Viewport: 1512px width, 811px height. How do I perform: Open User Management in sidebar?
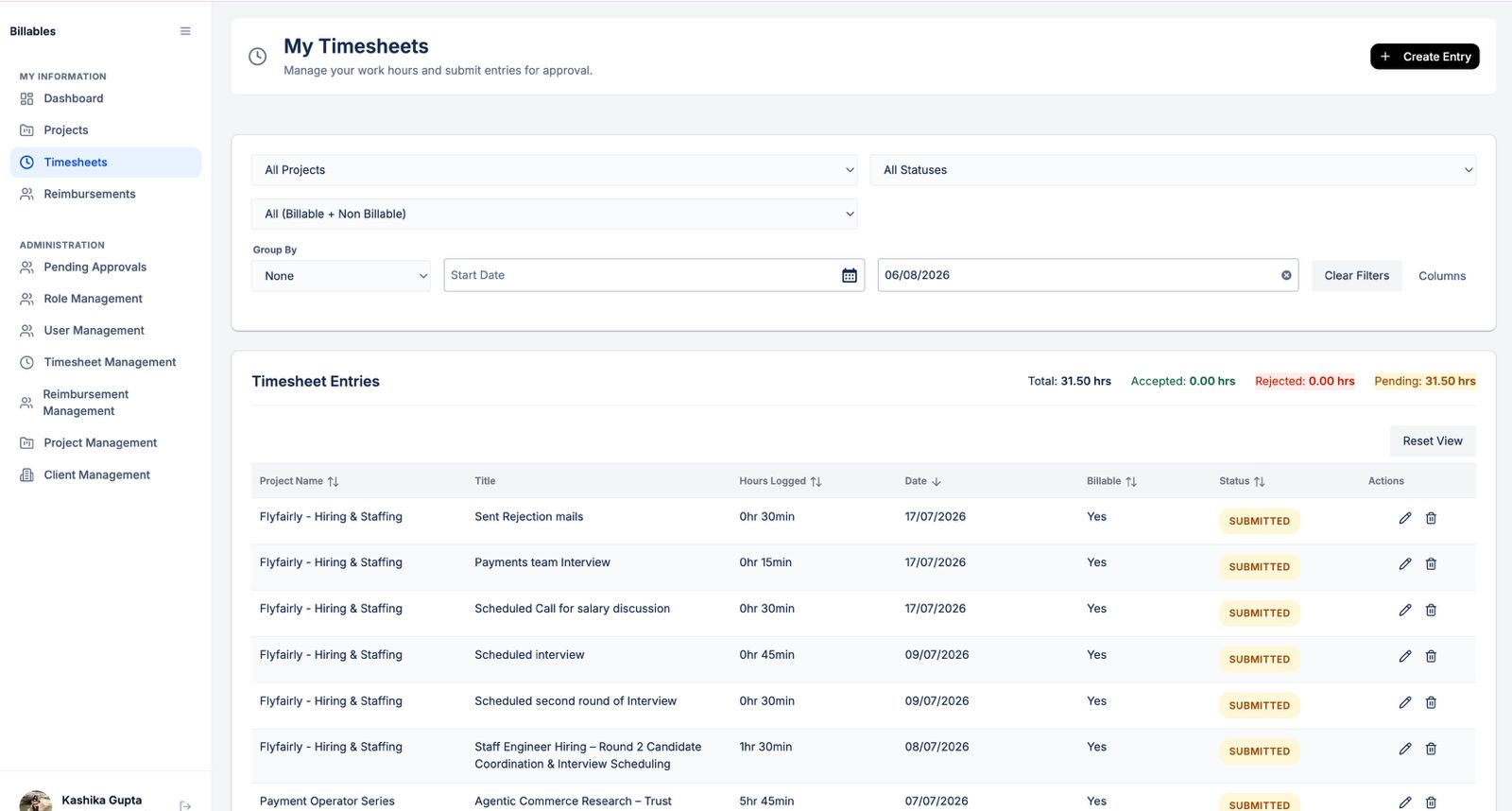point(106,331)
